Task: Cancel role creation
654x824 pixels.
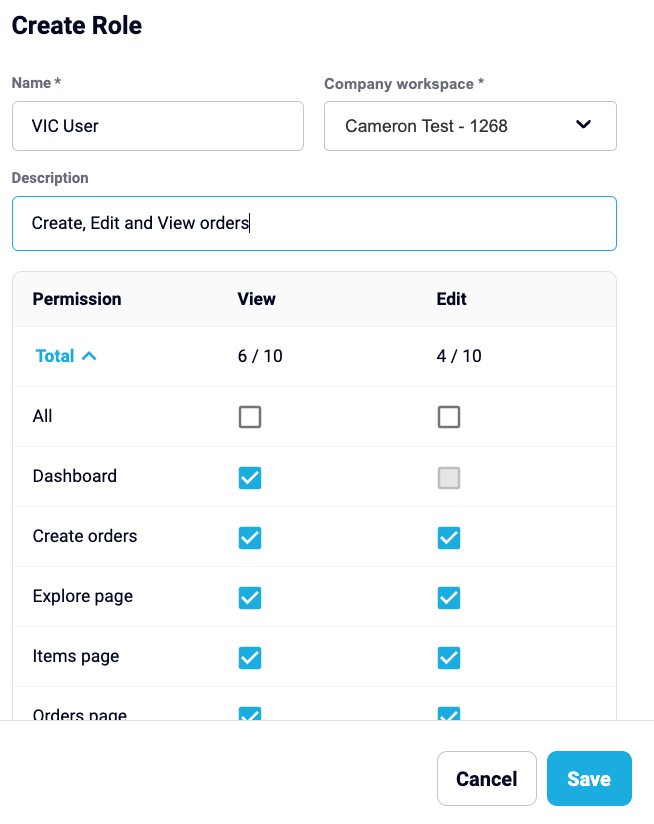Action: click(486, 778)
